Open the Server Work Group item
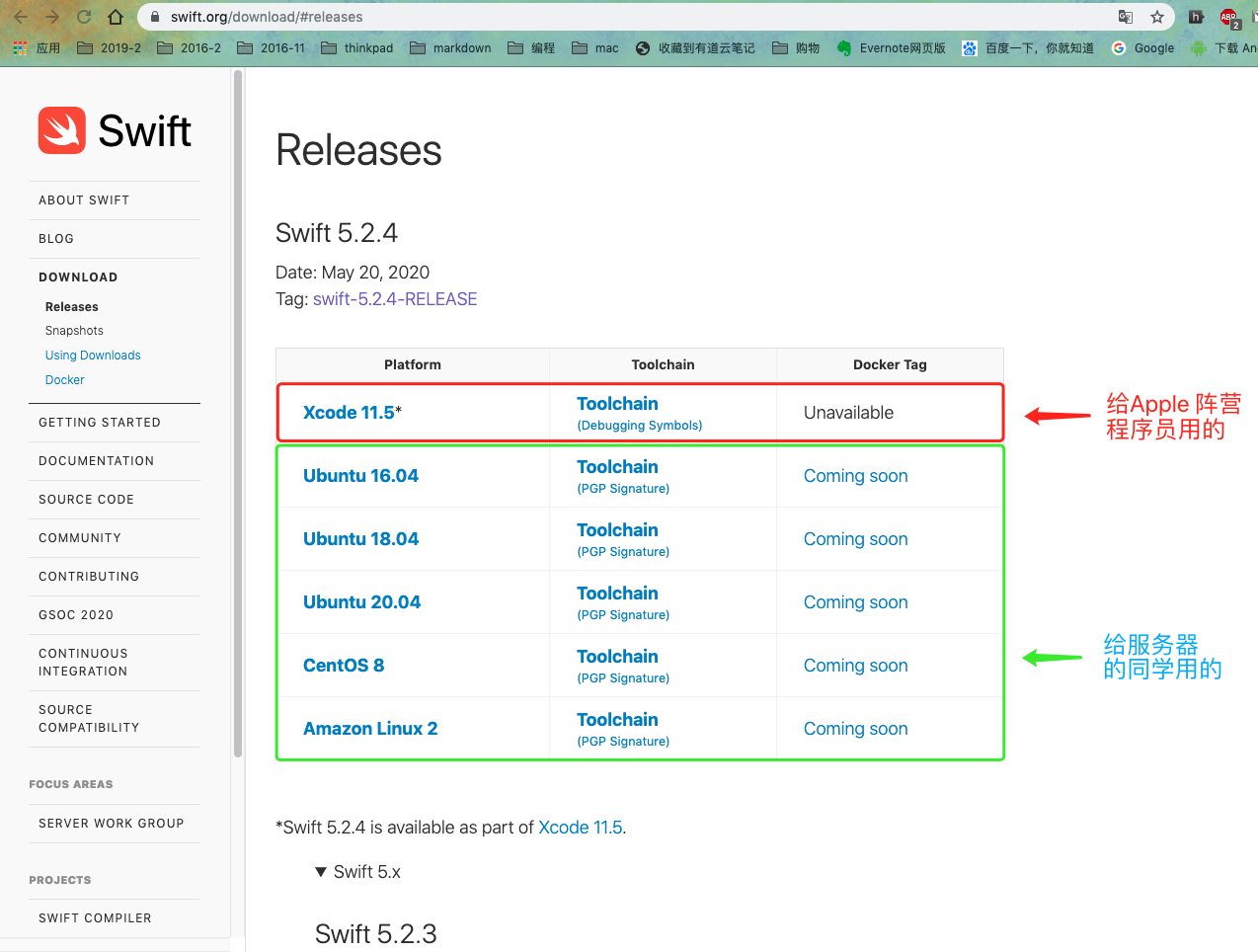 coord(112,824)
